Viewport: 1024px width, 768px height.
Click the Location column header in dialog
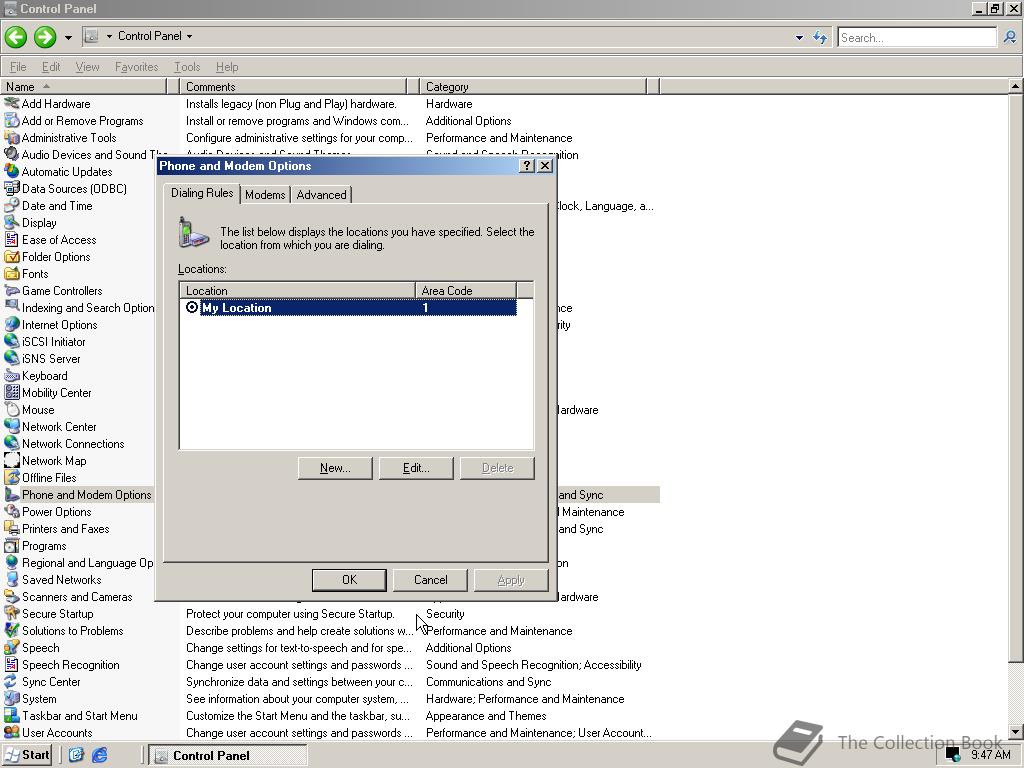click(297, 290)
